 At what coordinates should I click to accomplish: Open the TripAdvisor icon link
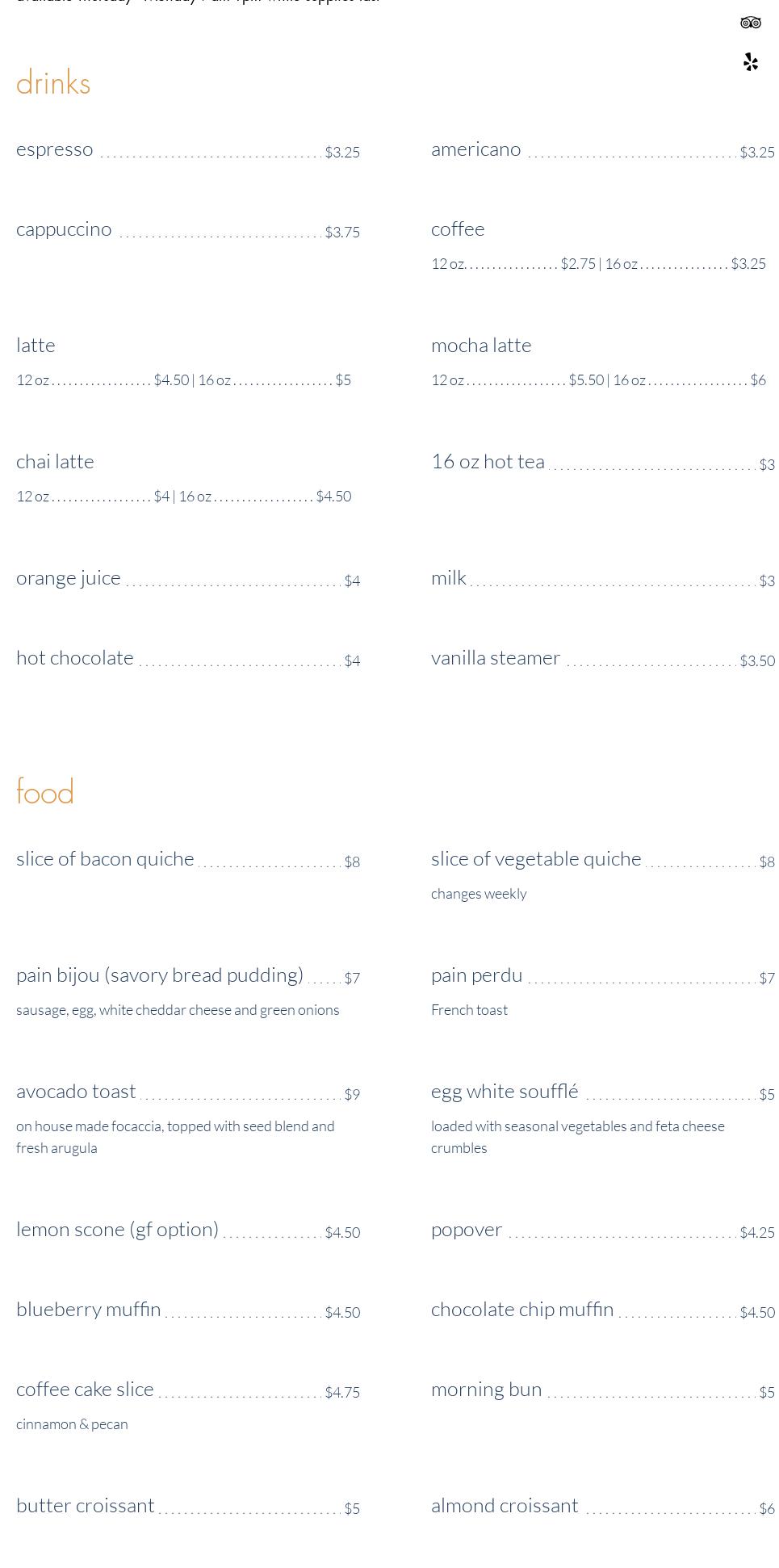pos(750,23)
